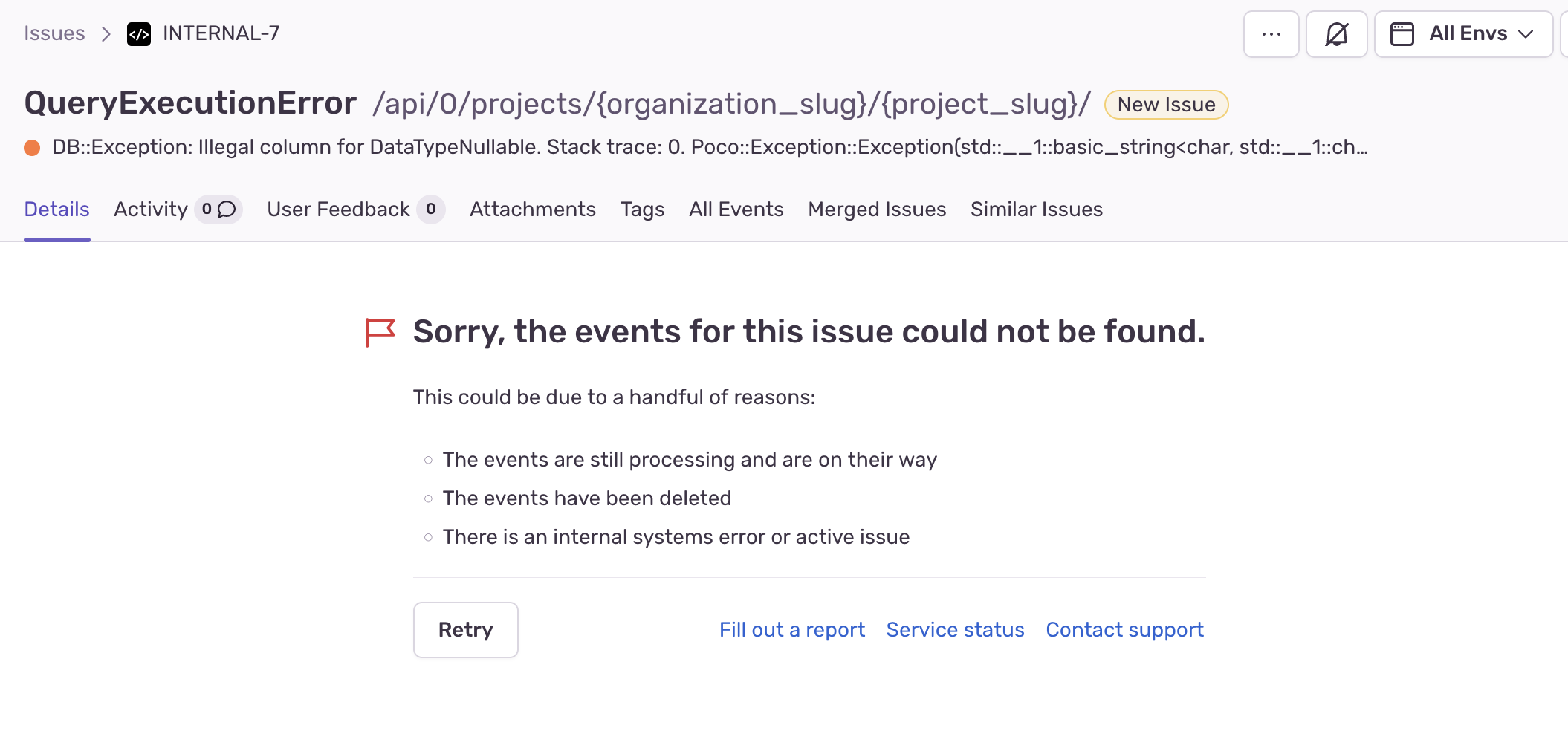Click the environments window icon
The image size is (1568, 734).
point(1403,33)
